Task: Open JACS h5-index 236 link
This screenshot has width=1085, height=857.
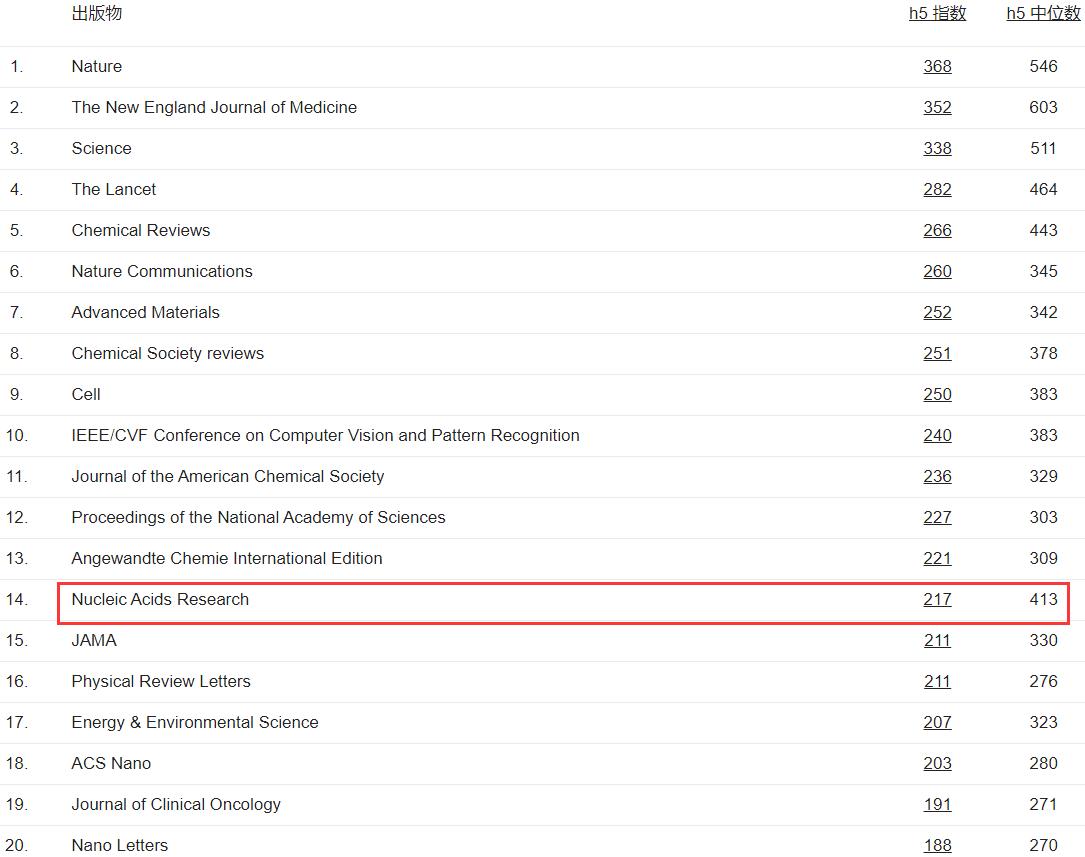Action: point(937,477)
